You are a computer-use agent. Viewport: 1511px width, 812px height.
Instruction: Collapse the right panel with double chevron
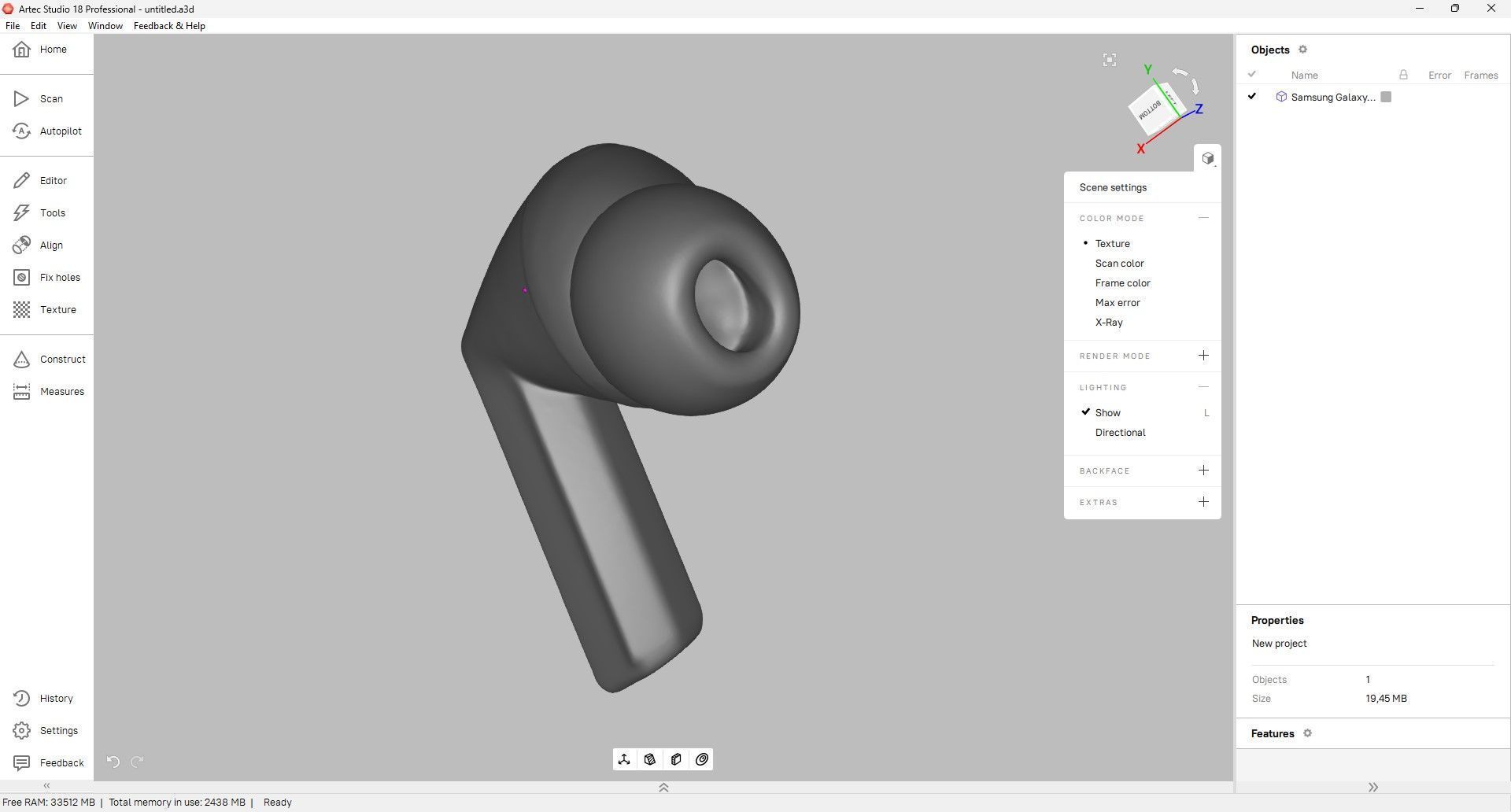tap(1373, 788)
